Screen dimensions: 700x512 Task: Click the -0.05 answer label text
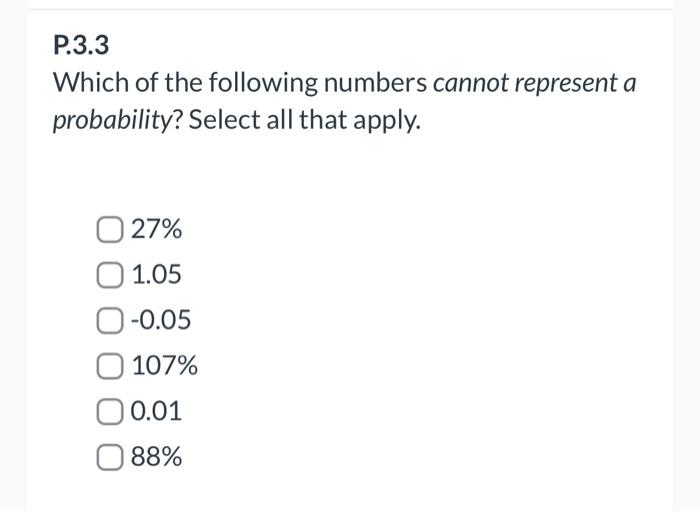click(x=161, y=320)
